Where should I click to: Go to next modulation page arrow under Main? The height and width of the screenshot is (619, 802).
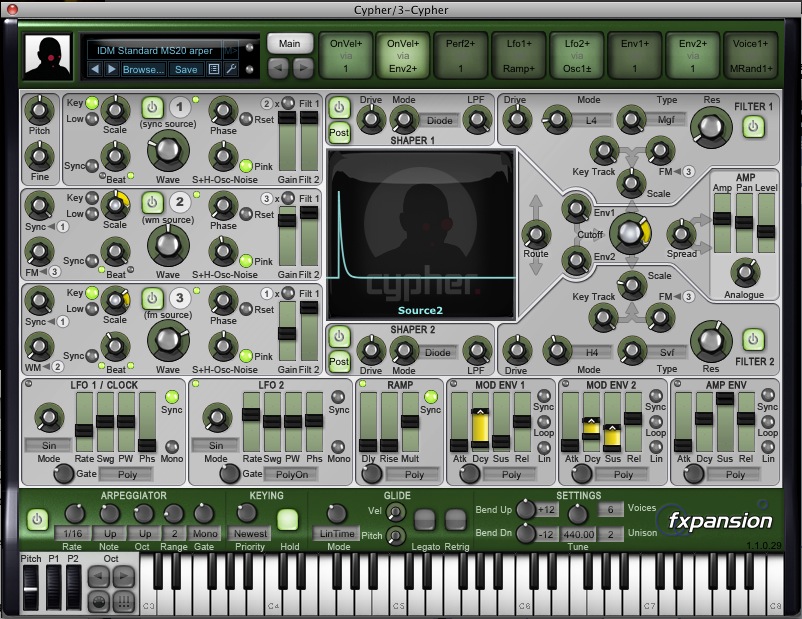(x=302, y=68)
